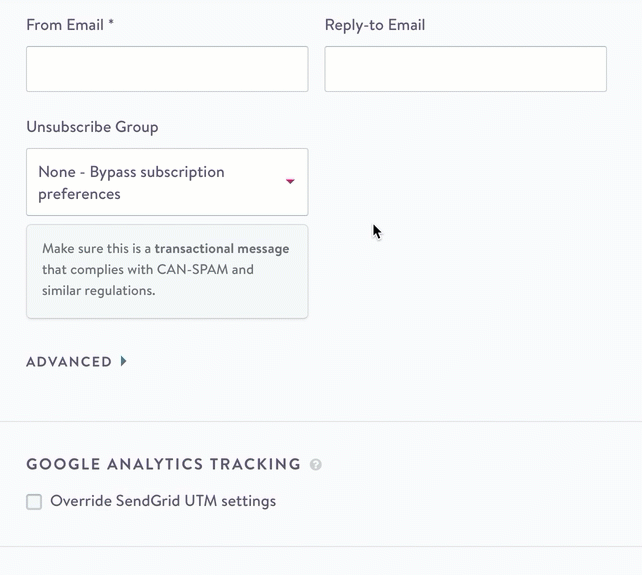Click the help icon beside Google Analytics Tracking
This screenshot has height=575, width=642.
point(316,464)
